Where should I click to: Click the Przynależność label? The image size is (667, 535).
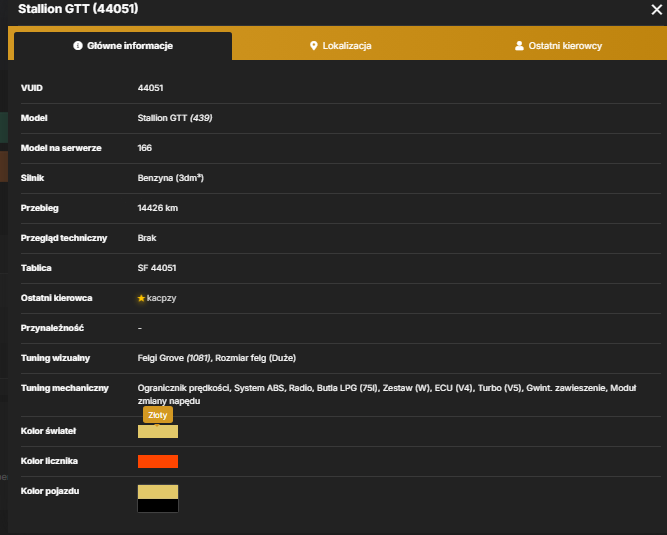pos(52,328)
